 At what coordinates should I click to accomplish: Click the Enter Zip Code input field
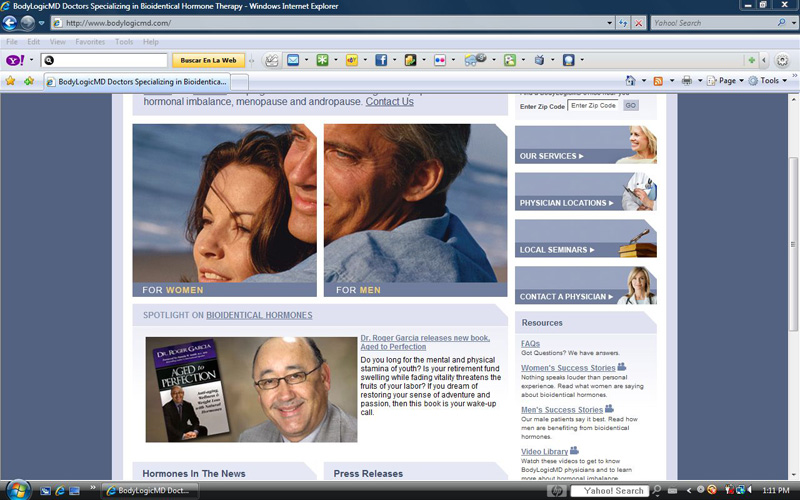[x=592, y=105]
